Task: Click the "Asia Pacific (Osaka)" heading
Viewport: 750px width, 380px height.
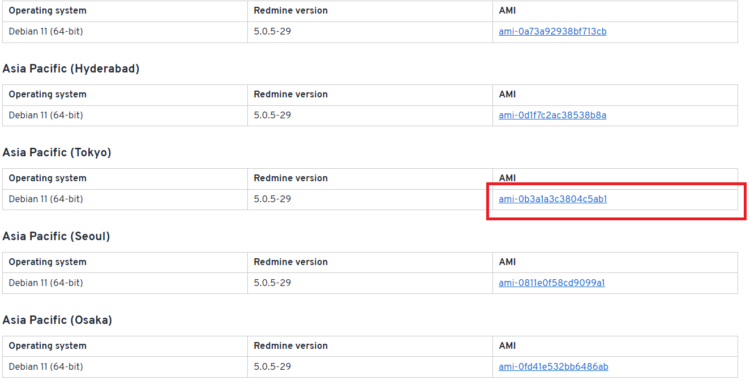Action: (57, 320)
